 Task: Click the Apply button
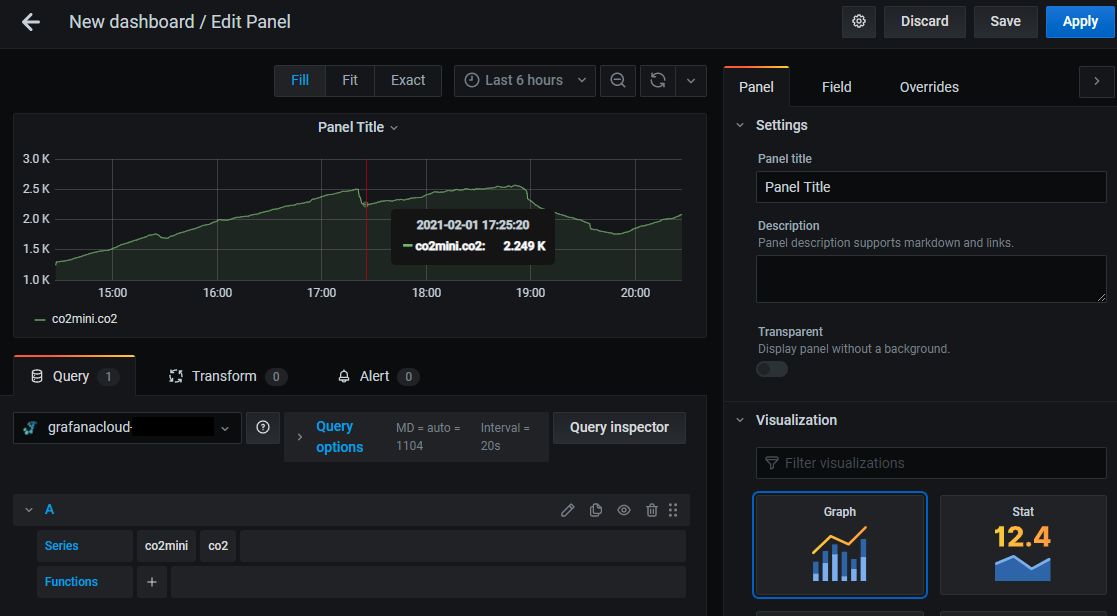pos(1080,21)
